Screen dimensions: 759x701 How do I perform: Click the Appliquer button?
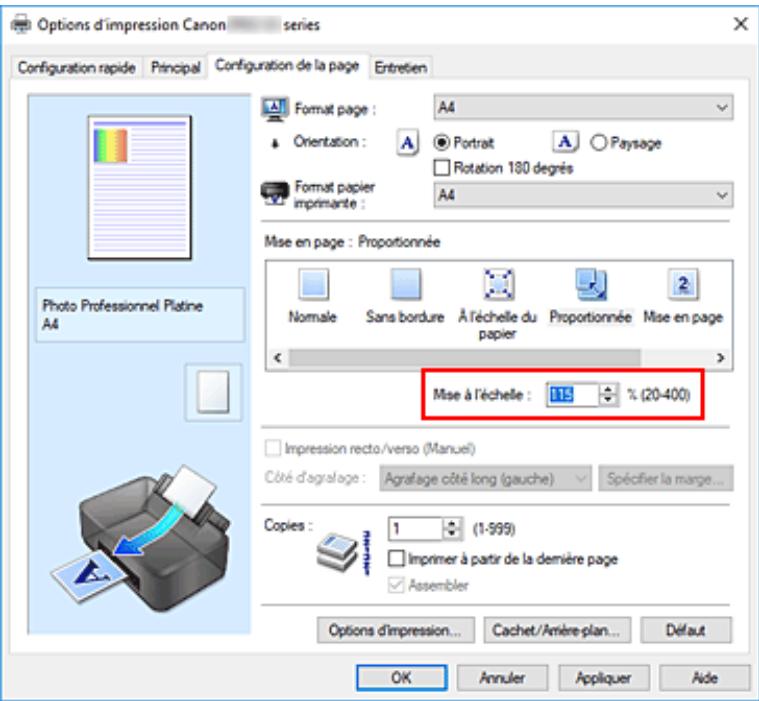(x=603, y=677)
